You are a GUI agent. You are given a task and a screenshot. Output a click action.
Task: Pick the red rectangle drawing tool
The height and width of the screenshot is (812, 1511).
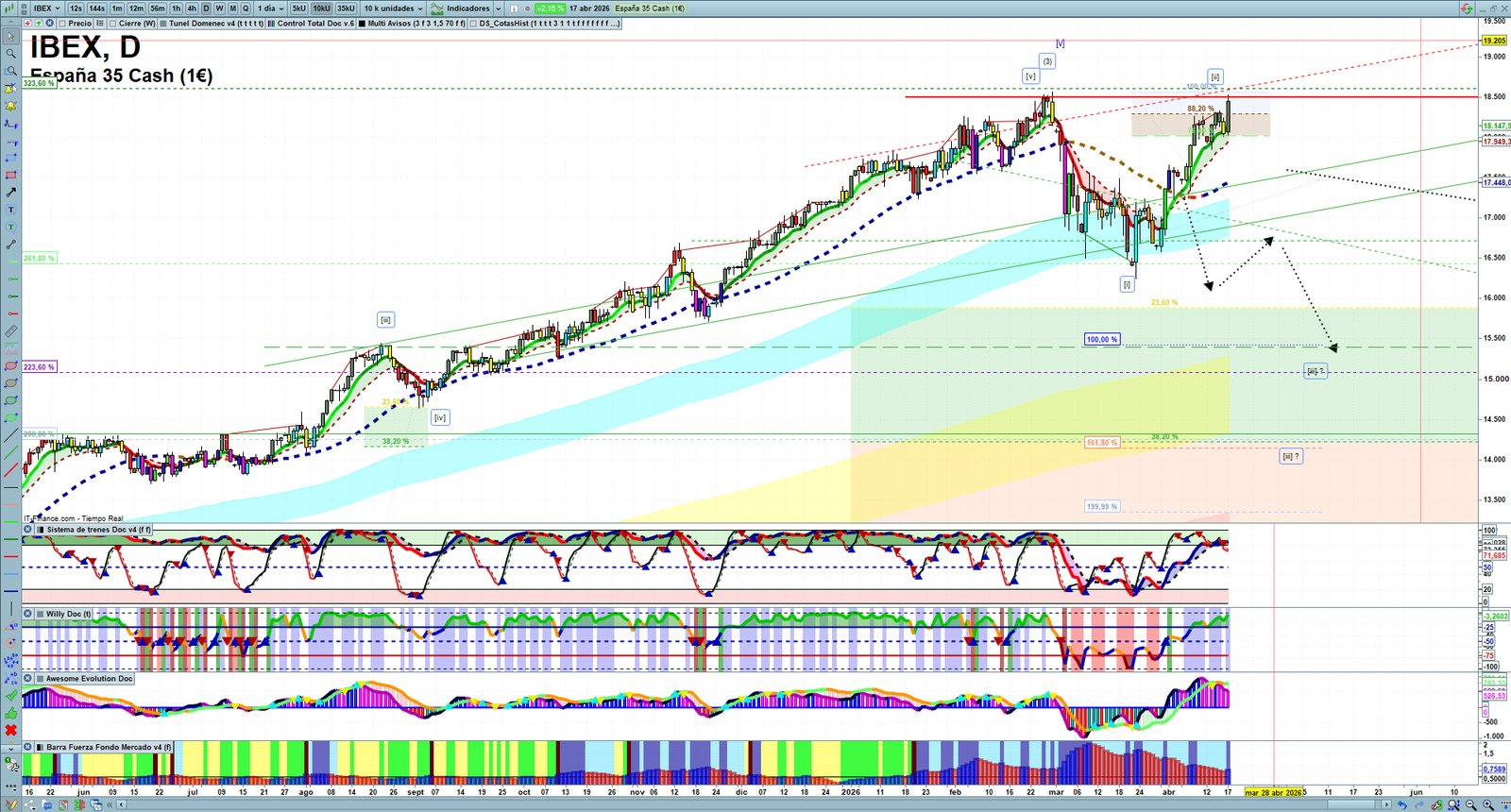10,176
